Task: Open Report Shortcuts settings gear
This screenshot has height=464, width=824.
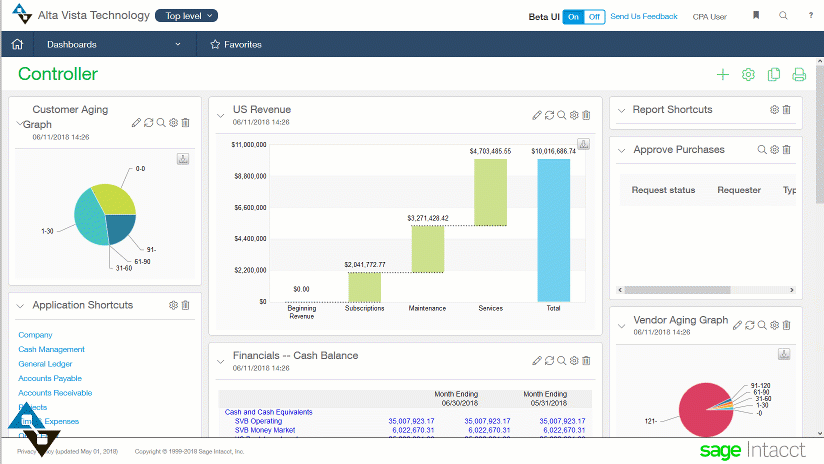Action: coord(774,109)
